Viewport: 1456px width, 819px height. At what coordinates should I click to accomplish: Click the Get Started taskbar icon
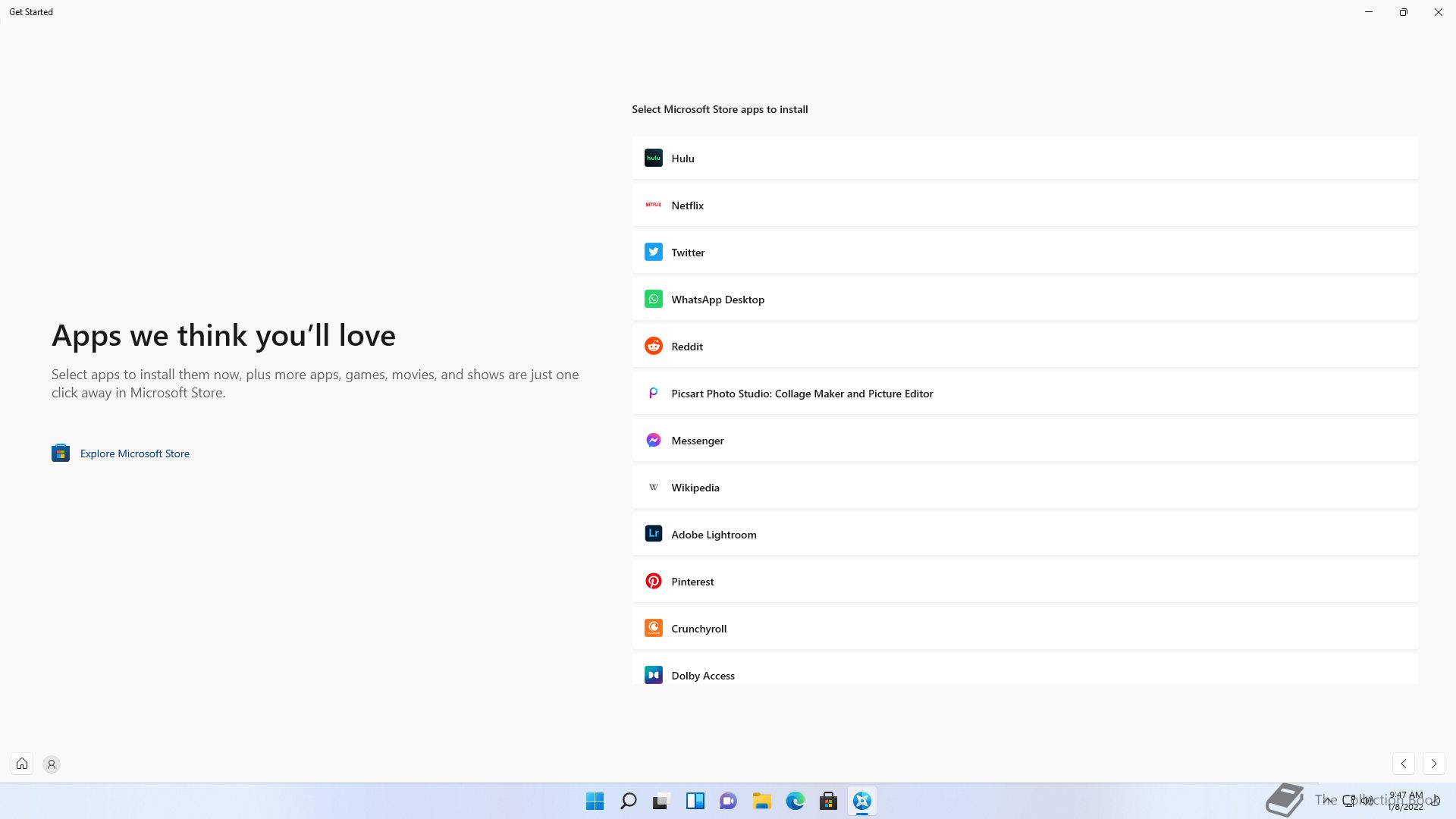[x=861, y=801]
